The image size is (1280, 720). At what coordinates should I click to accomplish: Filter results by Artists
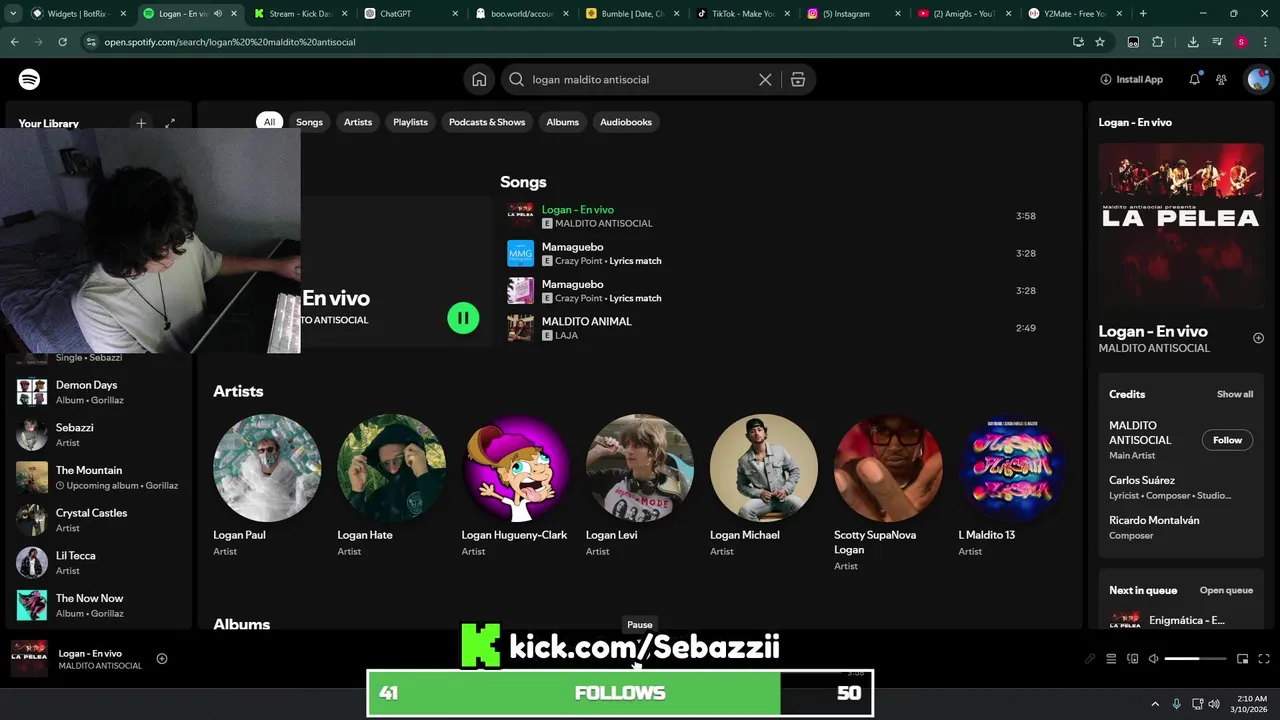pos(358,122)
